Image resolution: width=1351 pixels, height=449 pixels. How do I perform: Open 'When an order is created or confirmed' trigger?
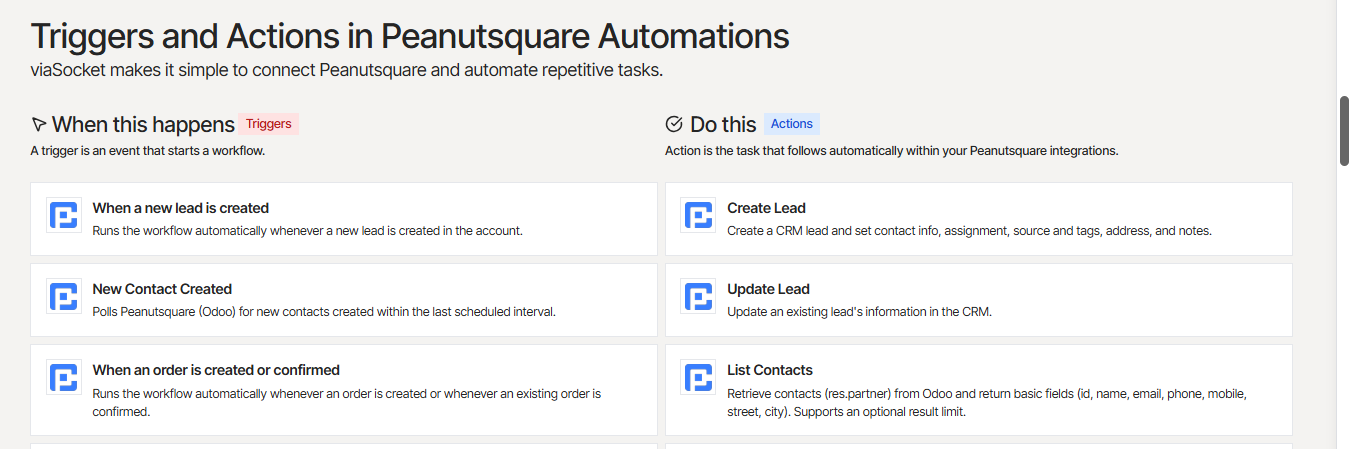[x=344, y=389]
